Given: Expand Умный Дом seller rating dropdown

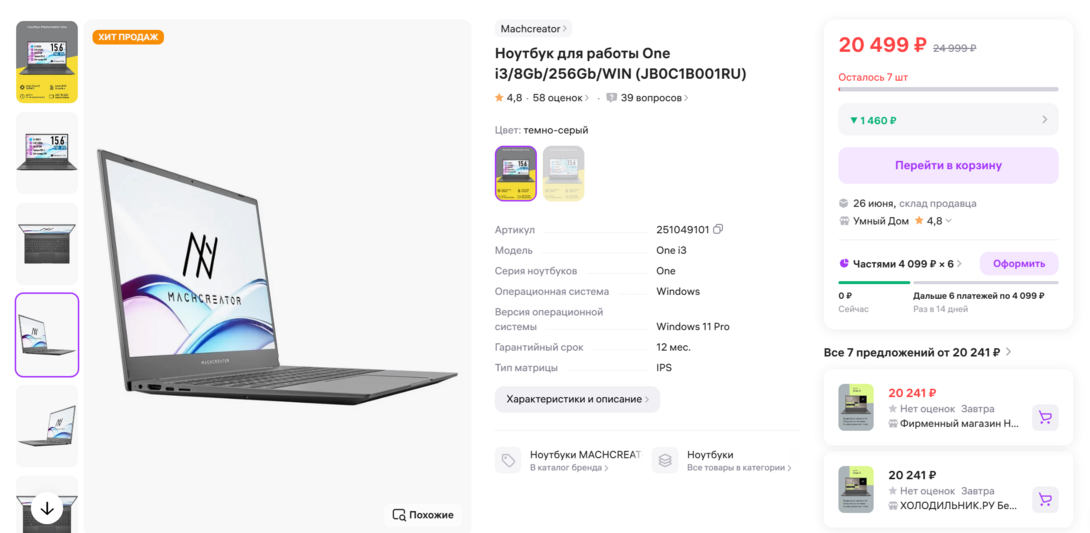Looking at the screenshot, I should tap(948, 221).
